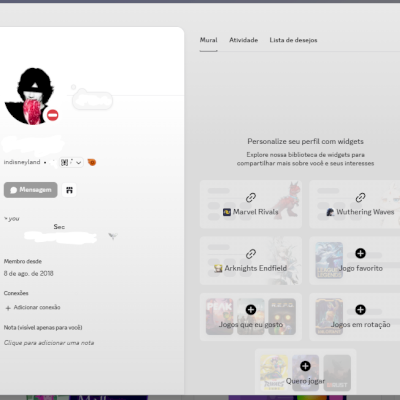The height and width of the screenshot is (400, 400).
Task: Click the link icon above Wuthering Waves
Action: coord(360,198)
